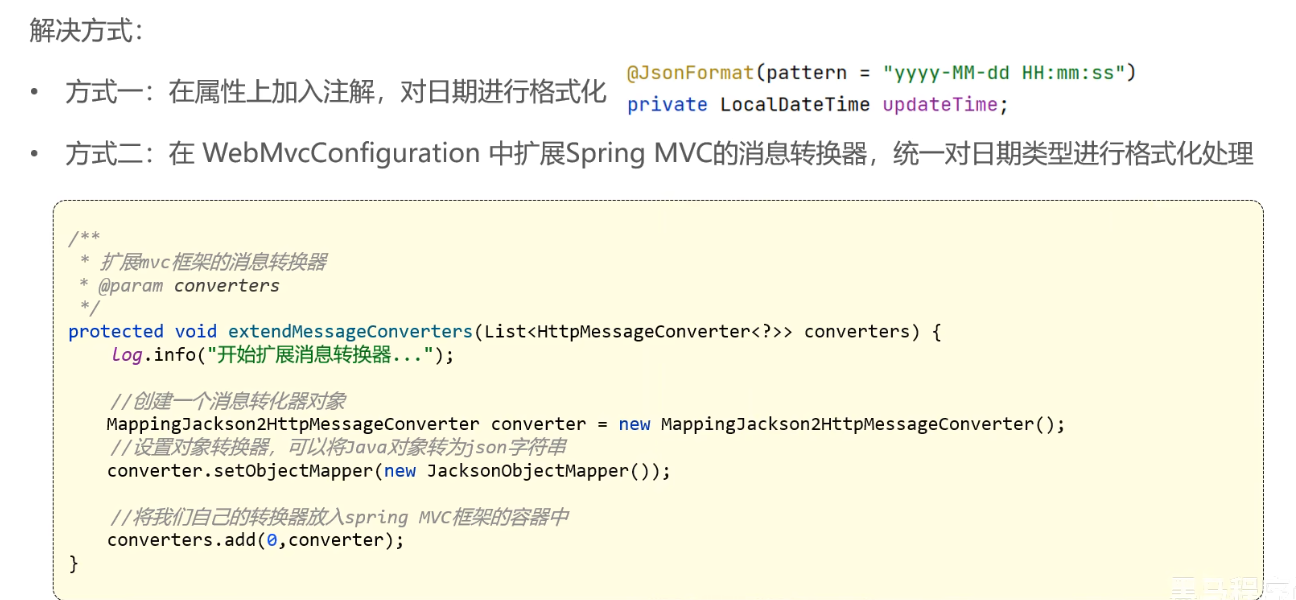Click the @JsonFormat annotation
This screenshot has height=600, width=1296.
click(690, 73)
